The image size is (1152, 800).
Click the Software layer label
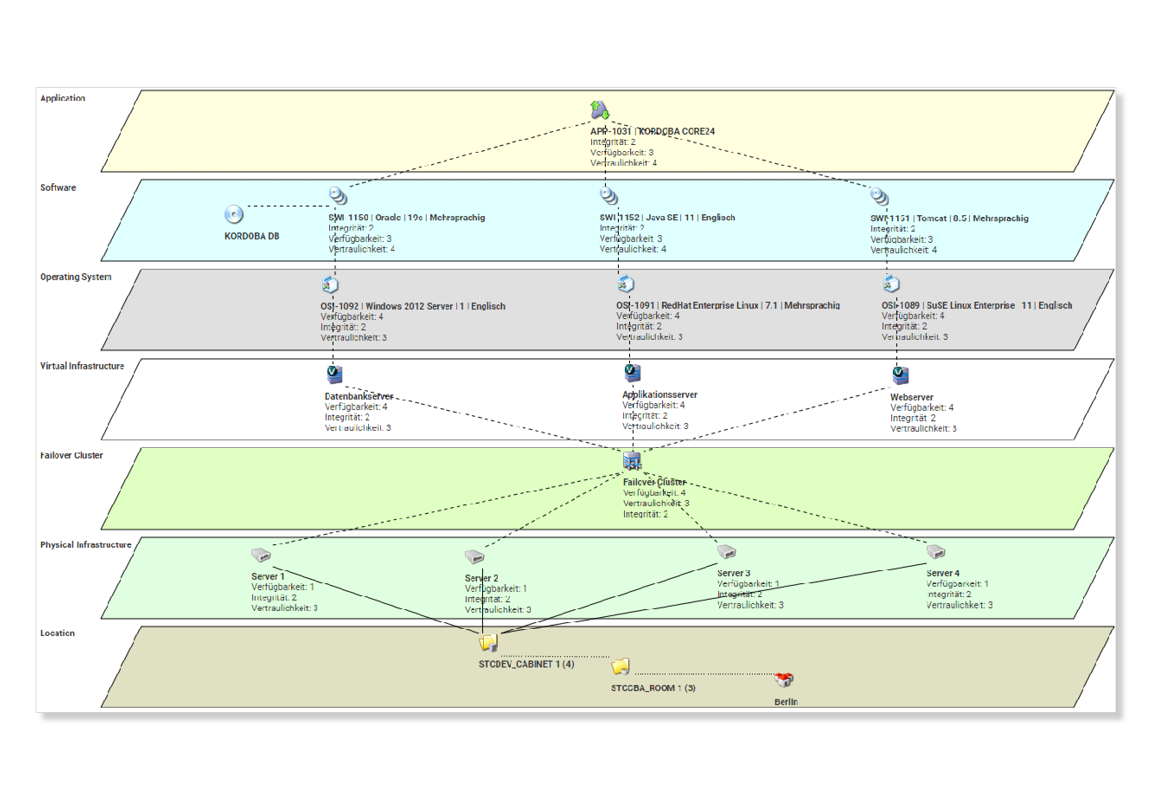(x=58, y=188)
